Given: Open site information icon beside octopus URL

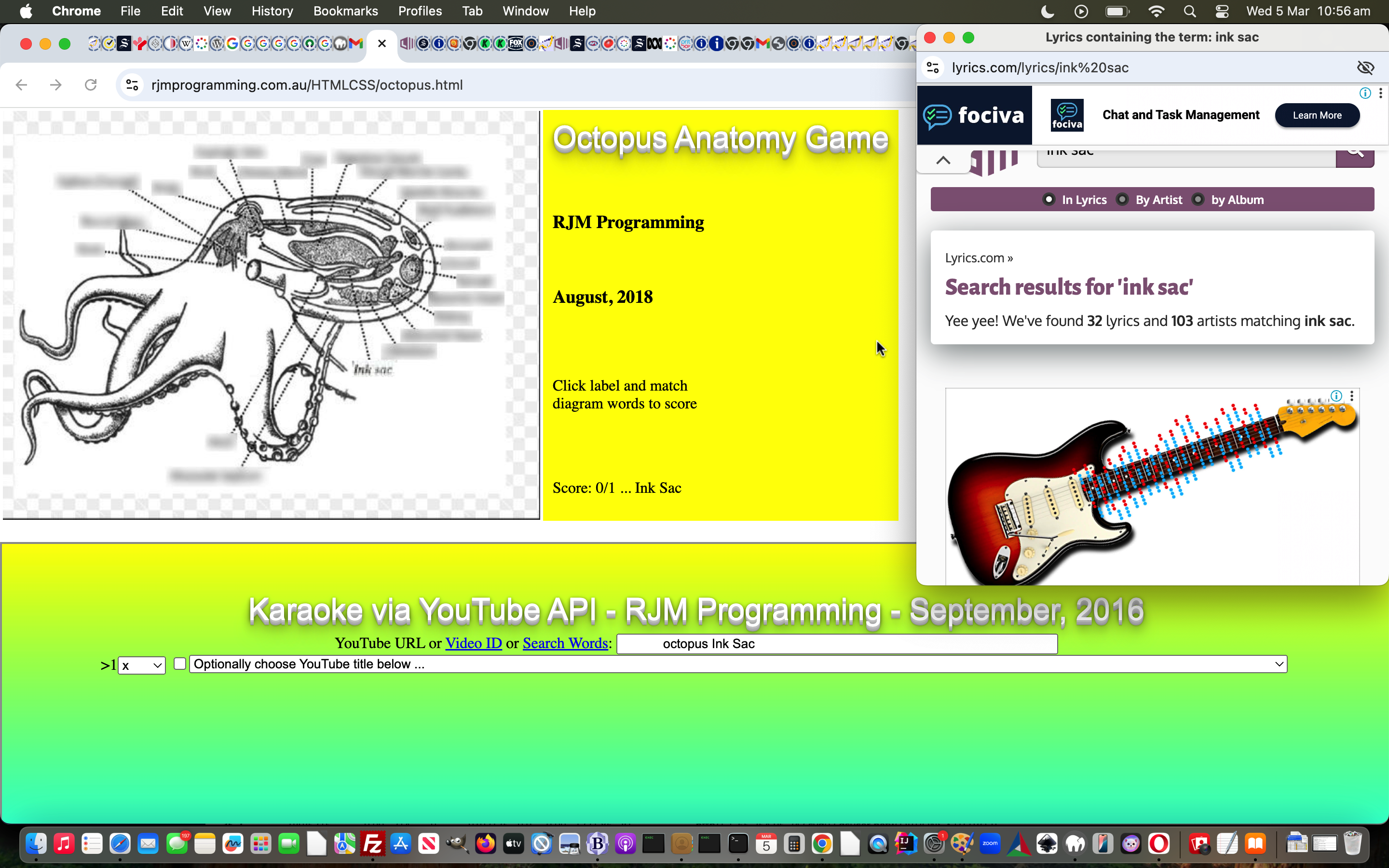Looking at the screenshot, I should pos(132,85).
